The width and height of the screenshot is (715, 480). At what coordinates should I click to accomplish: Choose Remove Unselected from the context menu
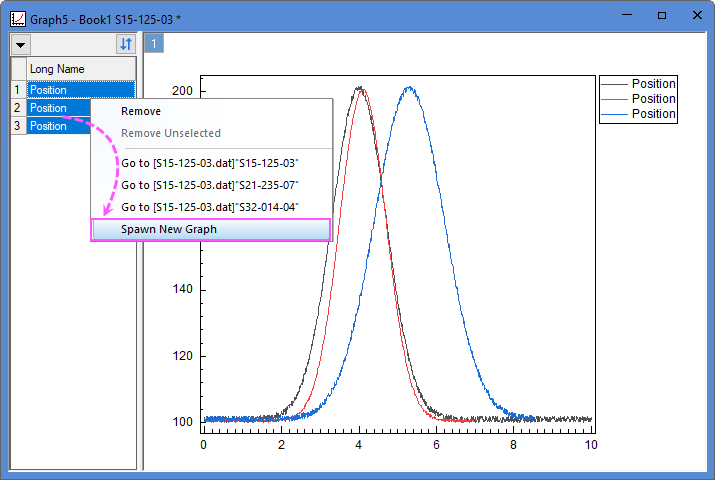(x=211, y=133)
